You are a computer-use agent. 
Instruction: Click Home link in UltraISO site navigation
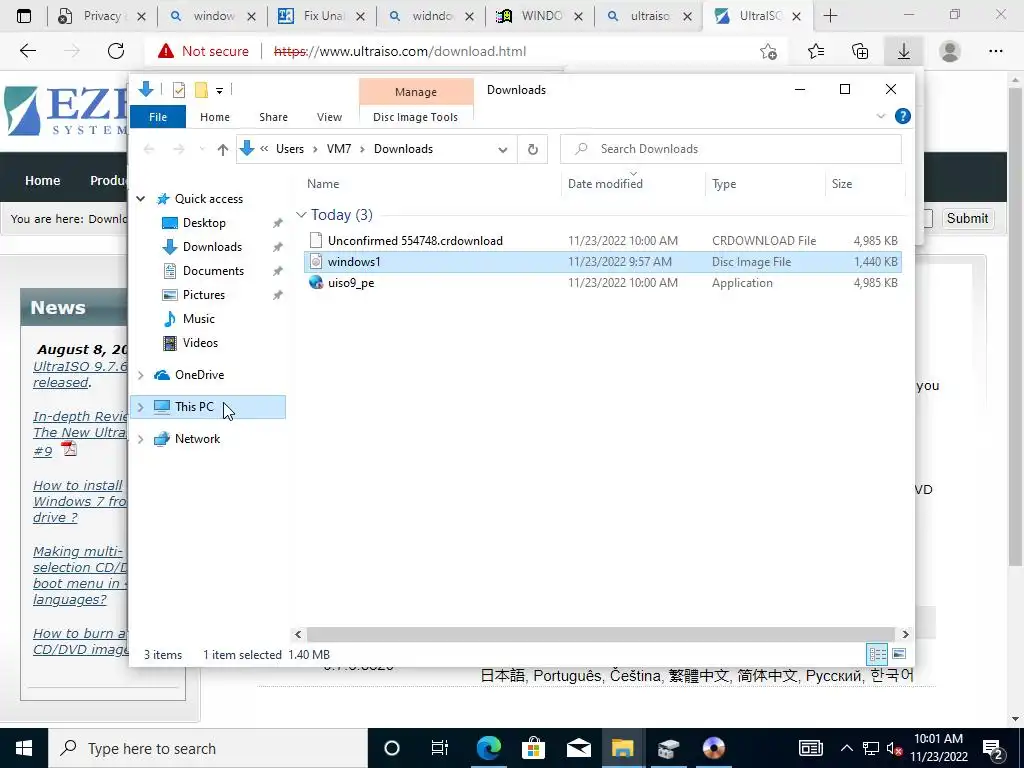click(42, 181)
